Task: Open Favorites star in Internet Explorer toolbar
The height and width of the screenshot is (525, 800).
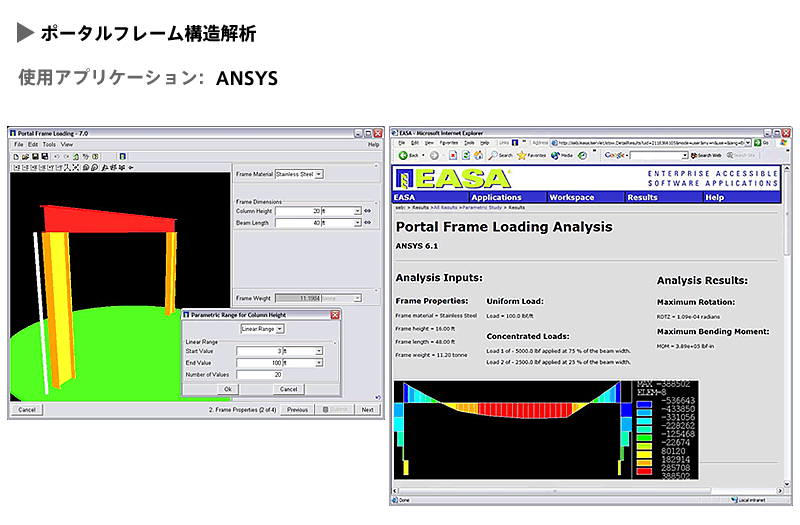Action: click(531, 155)
